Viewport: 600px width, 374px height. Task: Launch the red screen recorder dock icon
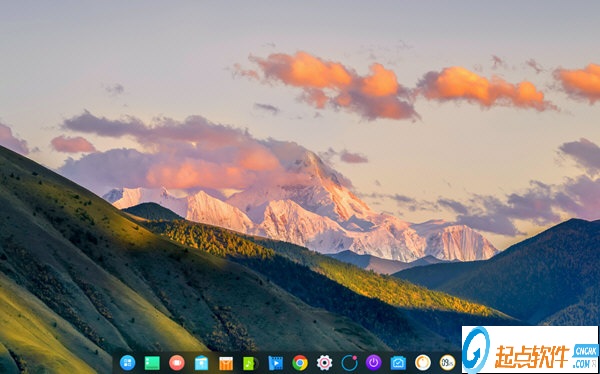(x=177, y=363)
